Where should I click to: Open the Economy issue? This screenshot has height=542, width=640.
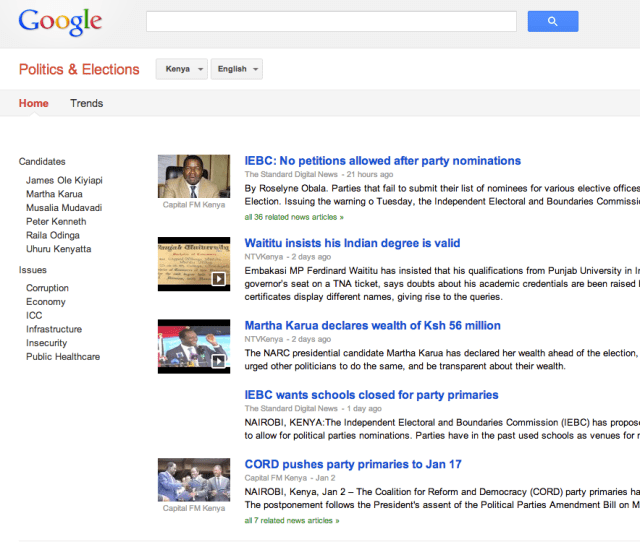[x=46, y=302]
